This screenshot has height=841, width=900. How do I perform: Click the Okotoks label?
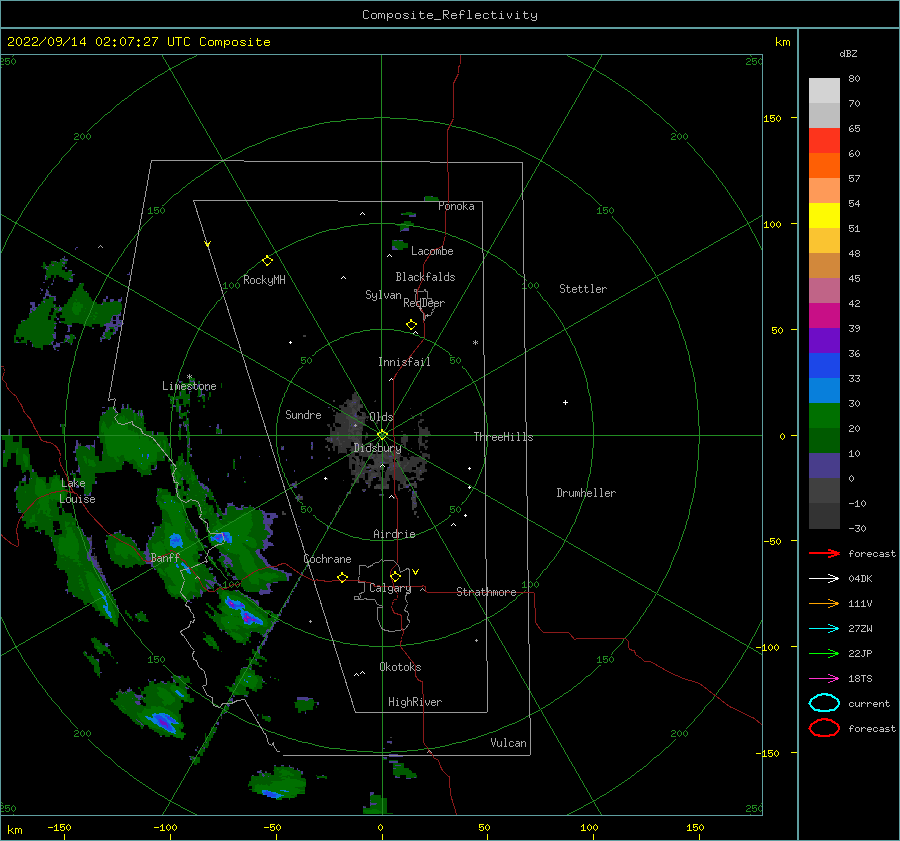coord(400,667)
